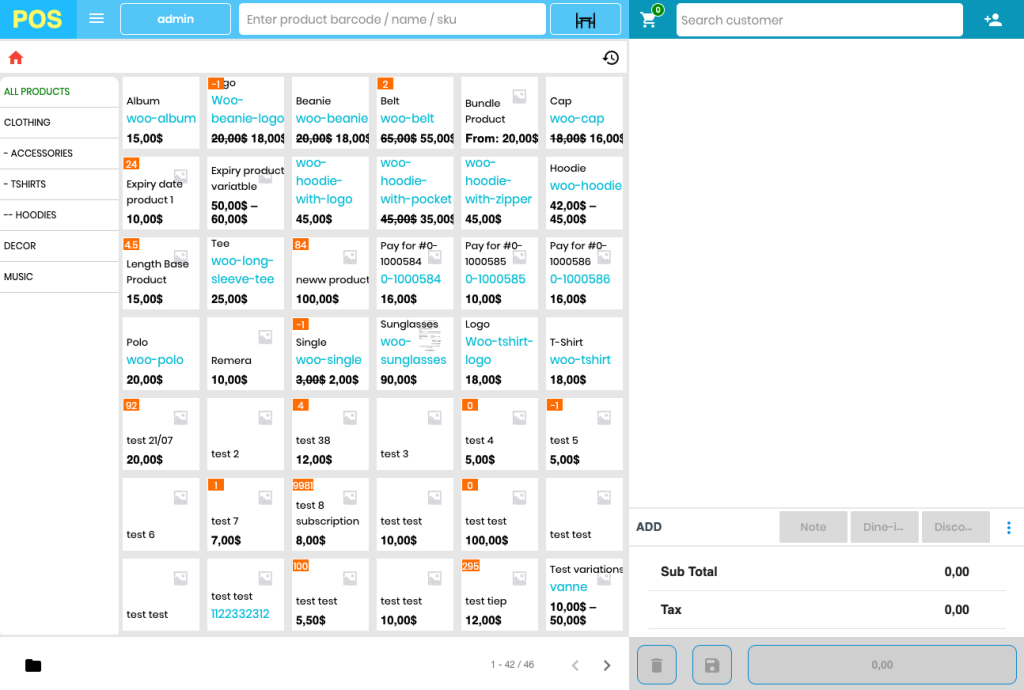Image resolution: width=1024 pixels, height=690 pixels.
Task: Click the add customer icon
Action: pyautogui.click(x=992, y=20)
